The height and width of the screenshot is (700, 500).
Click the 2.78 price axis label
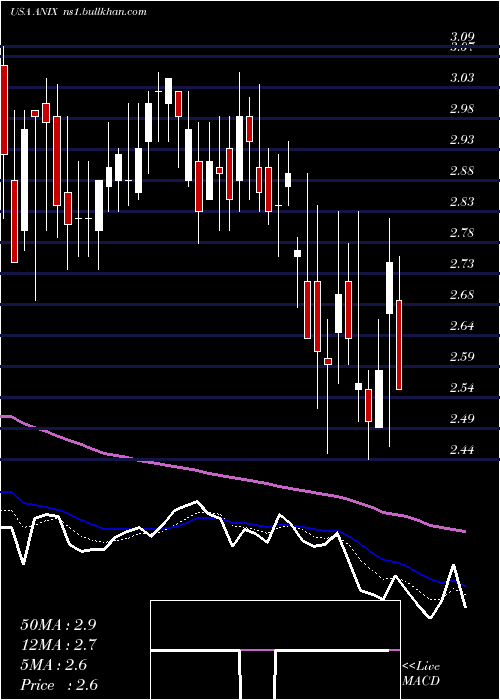coord(462,233)
